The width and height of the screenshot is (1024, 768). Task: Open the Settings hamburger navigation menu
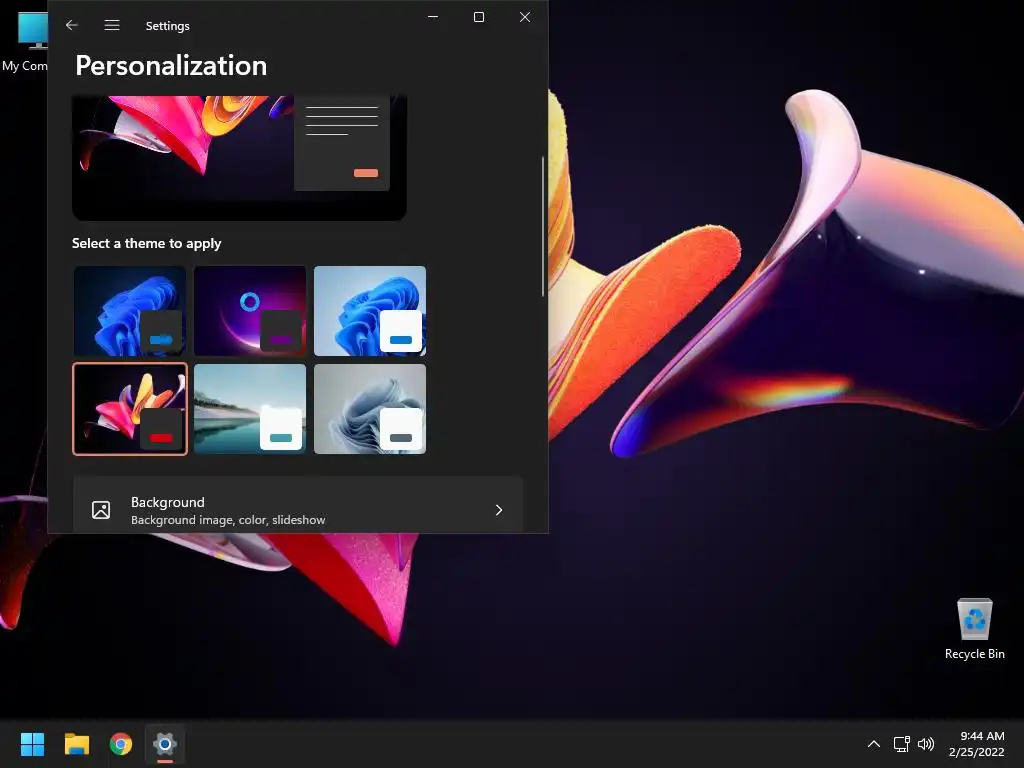click(112, 25)
